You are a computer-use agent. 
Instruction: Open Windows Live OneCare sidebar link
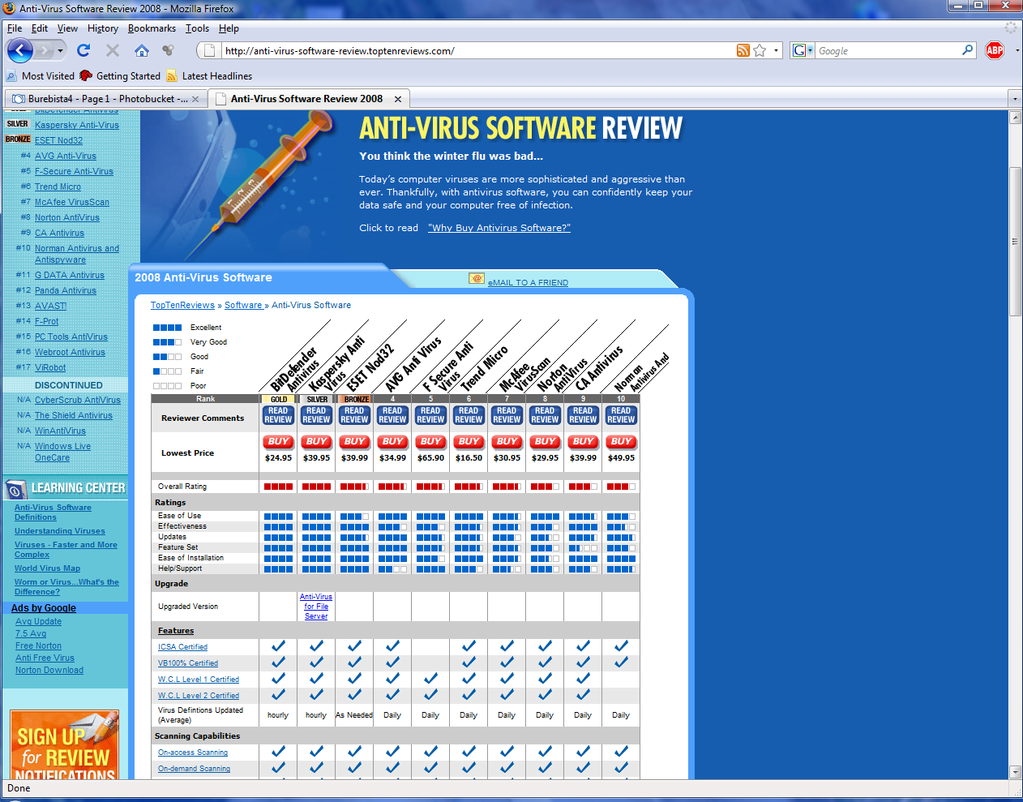pyautogui.click(x=63, y=452)
